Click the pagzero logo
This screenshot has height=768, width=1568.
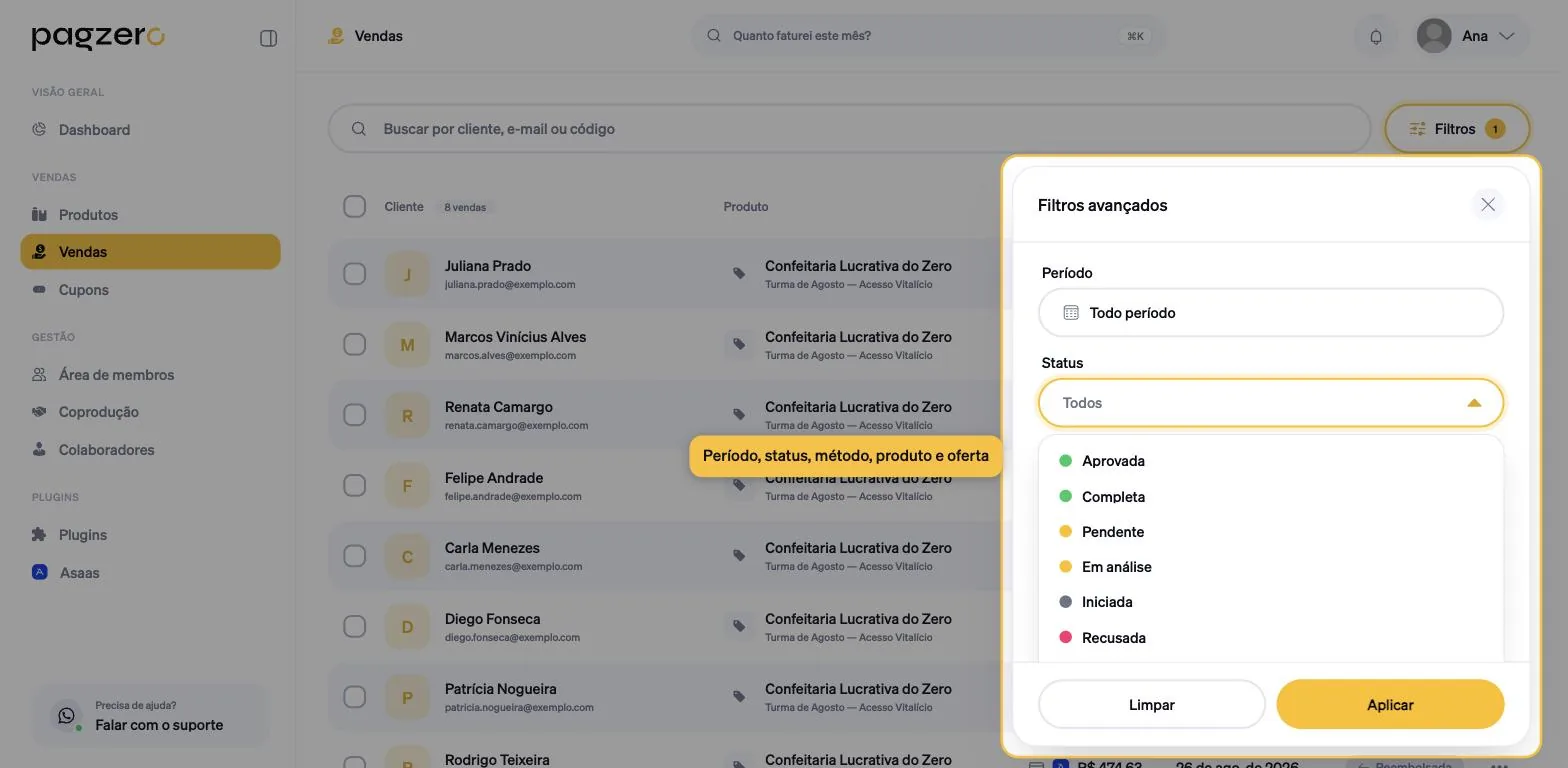(x=98, y=36)
